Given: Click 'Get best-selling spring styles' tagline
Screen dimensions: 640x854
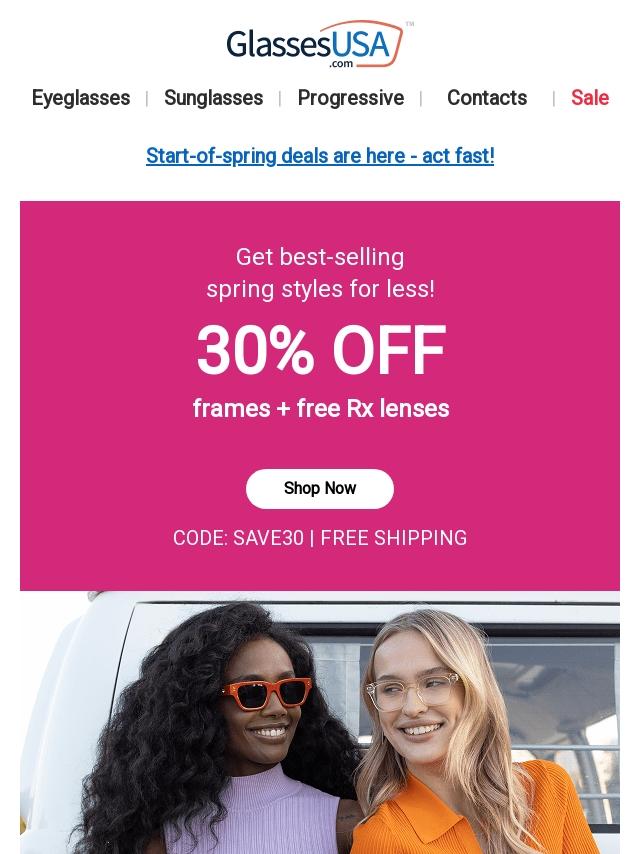Looking at the screenshot, I should (320, 273).
